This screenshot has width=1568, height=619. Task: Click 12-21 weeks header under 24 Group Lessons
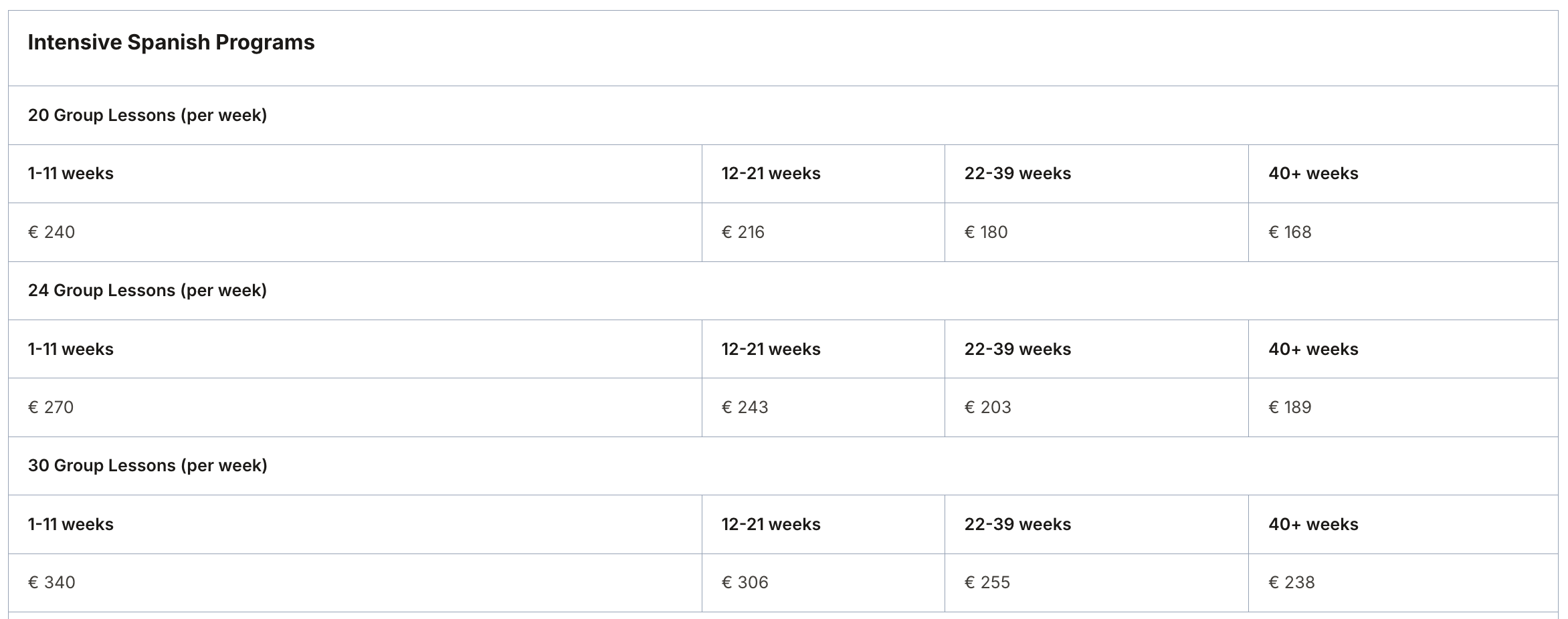771,350
